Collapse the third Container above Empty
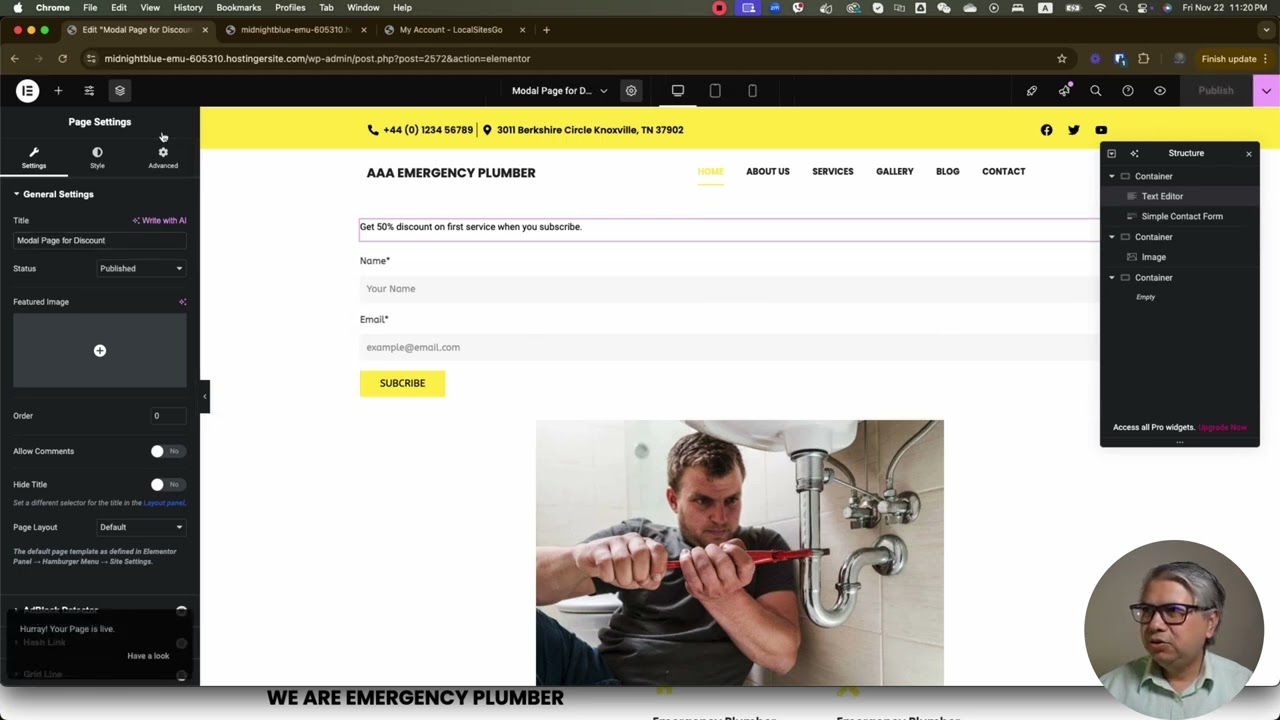This screenshot has width=1280, height=720. tap(1112, 278)
